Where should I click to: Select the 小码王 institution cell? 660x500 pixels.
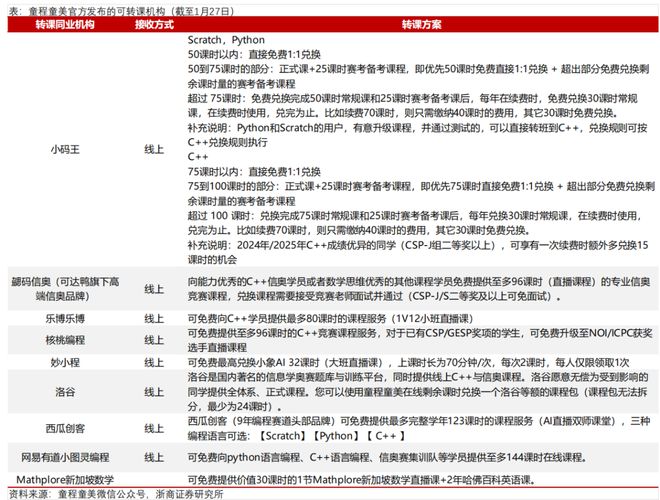(x=65, y=149)
